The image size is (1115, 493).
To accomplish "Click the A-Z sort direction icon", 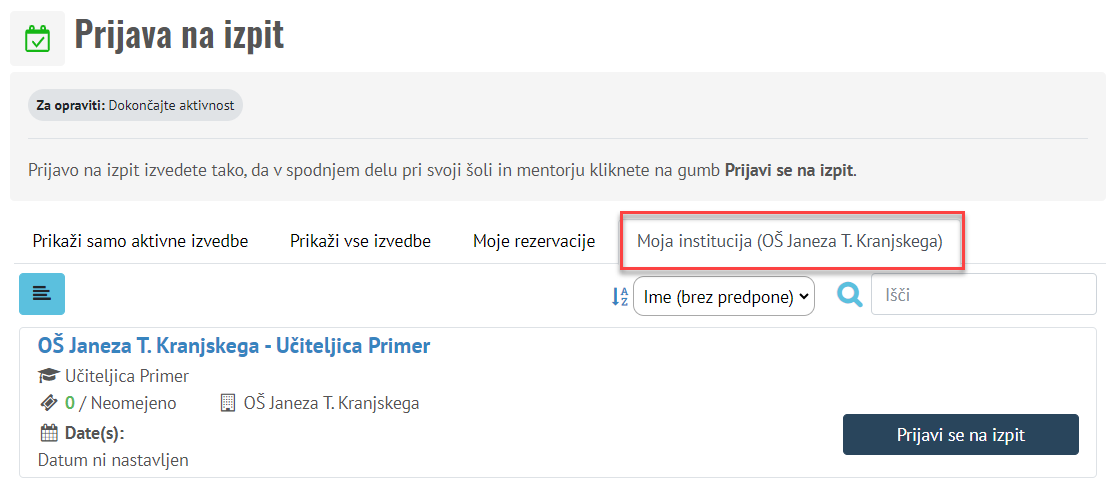I will (x=620, y=296).
